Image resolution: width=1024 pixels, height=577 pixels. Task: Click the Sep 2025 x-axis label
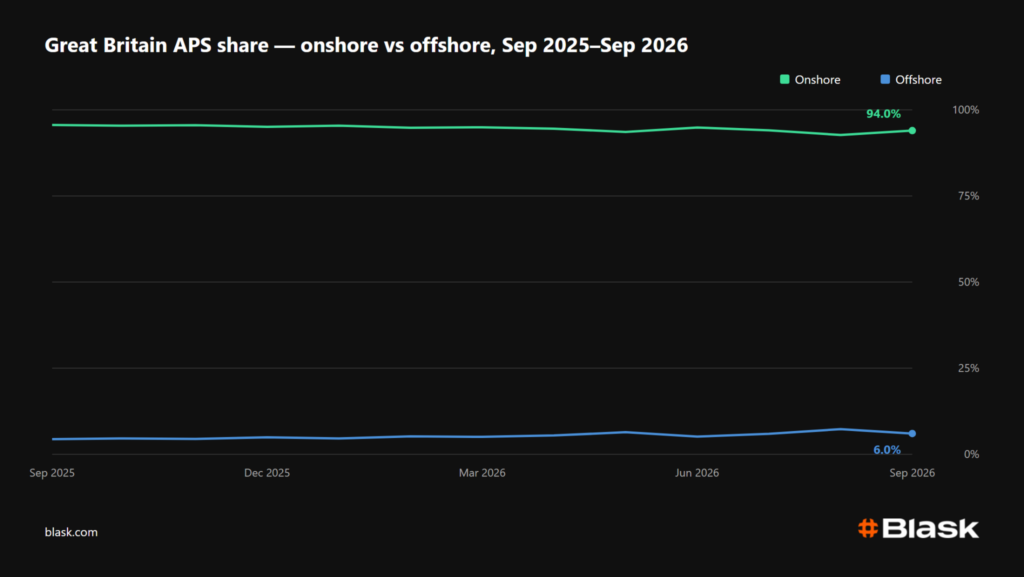coord(52,473)
